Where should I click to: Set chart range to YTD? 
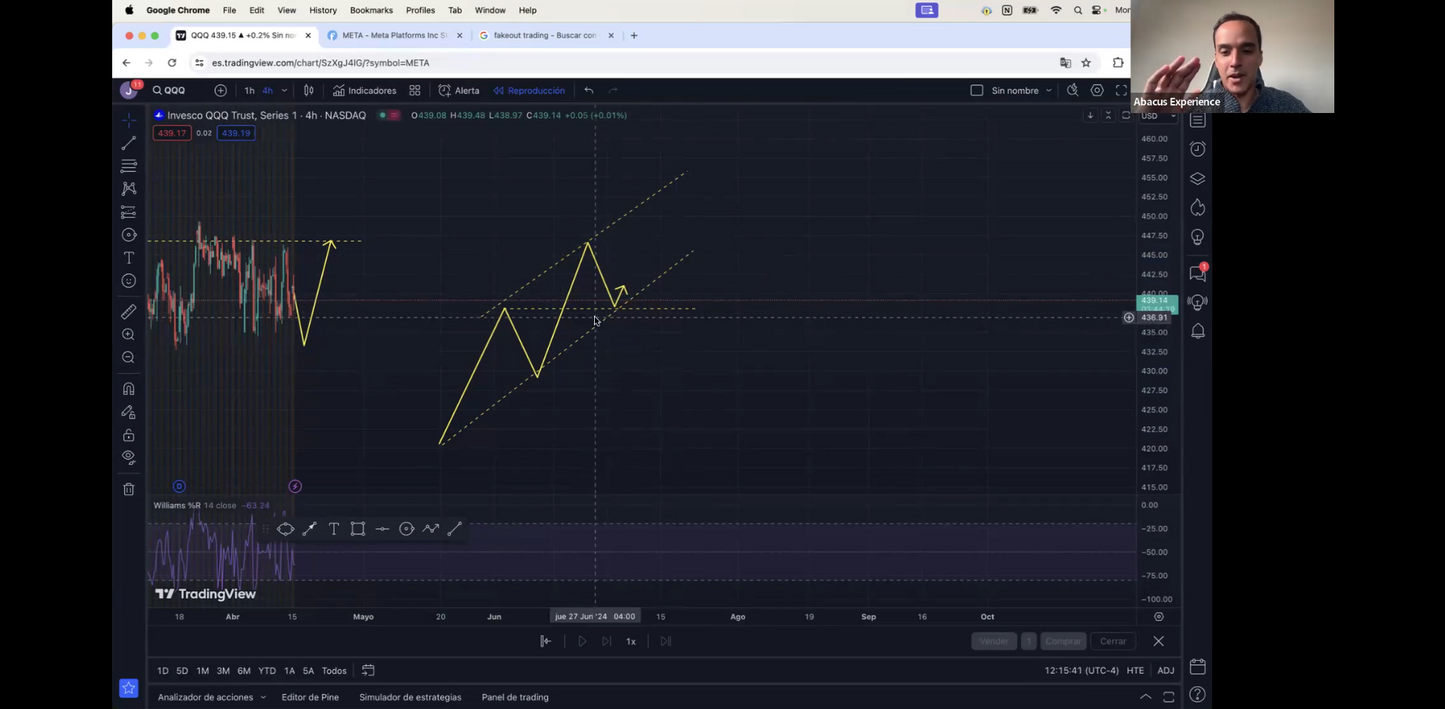click(x=266, y=671)
